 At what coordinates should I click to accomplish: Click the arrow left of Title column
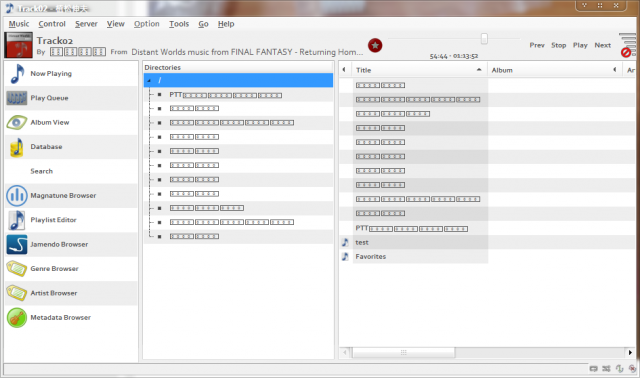point(344,70)
